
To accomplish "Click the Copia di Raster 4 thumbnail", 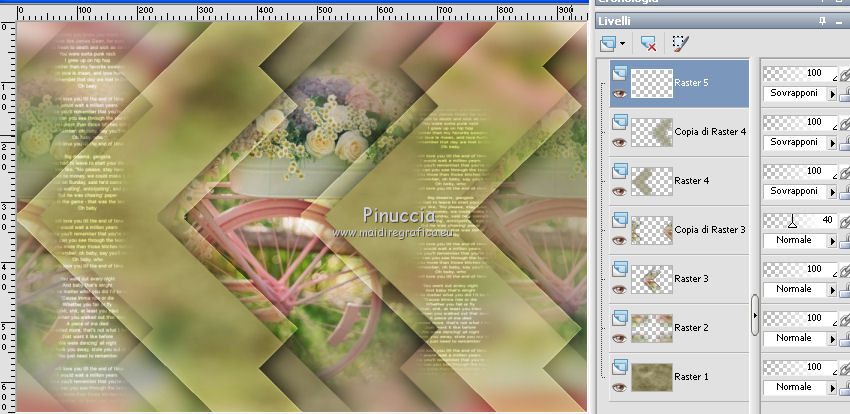I will point(652,132).
